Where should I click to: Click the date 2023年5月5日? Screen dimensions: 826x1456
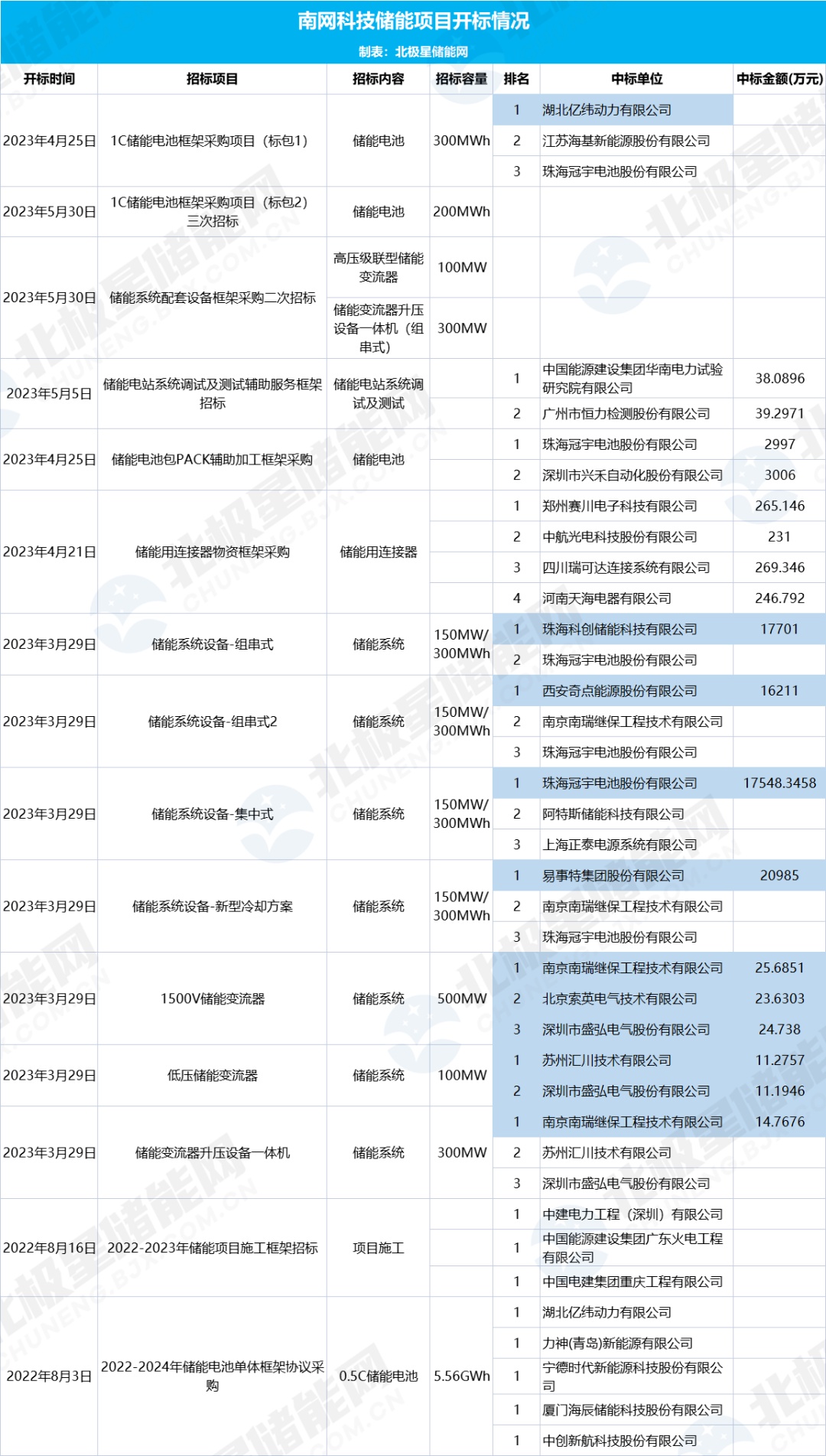(x=49, y=394)
